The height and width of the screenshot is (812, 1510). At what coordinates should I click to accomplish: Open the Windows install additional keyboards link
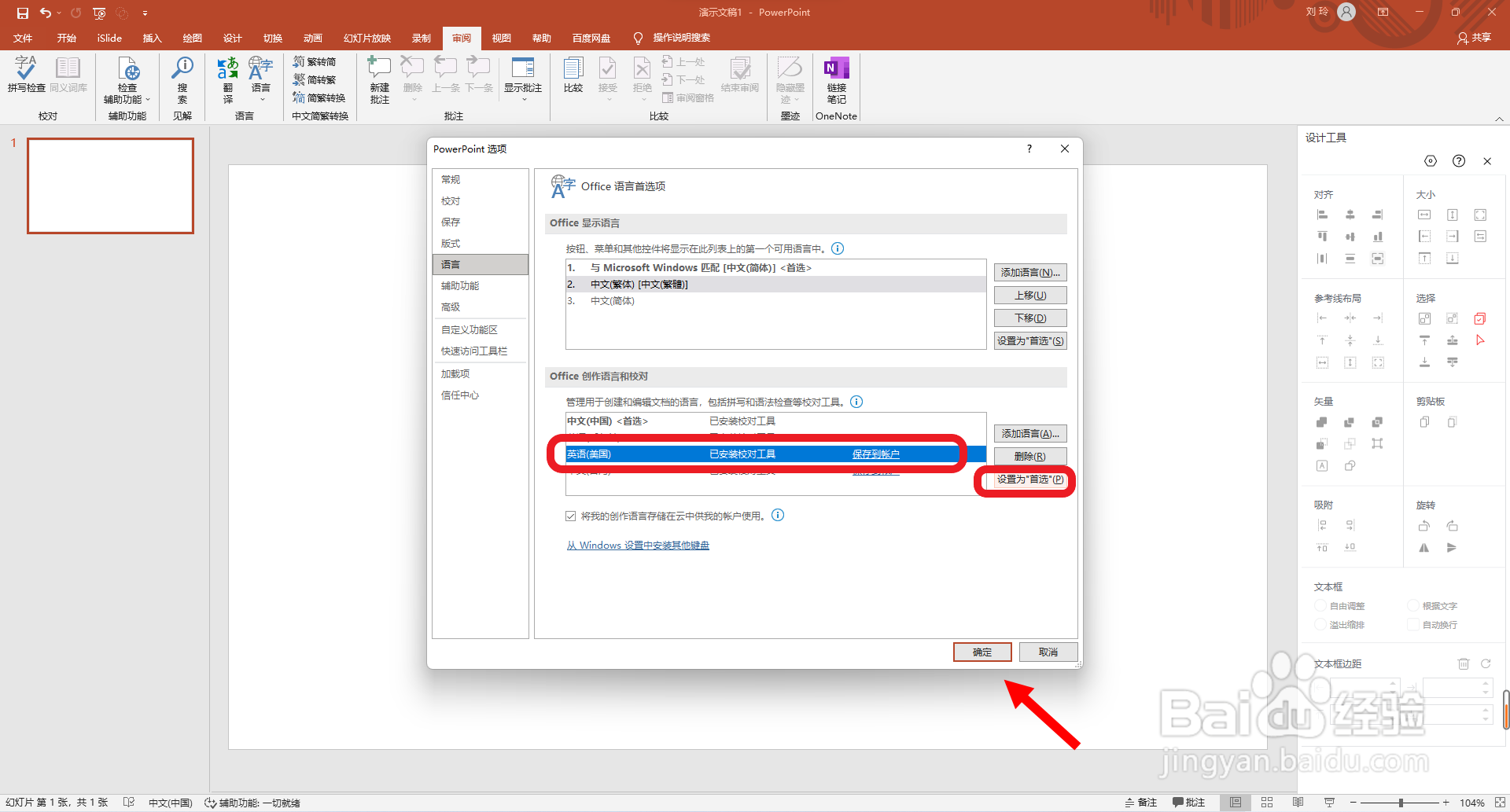[x=638, y=546]
